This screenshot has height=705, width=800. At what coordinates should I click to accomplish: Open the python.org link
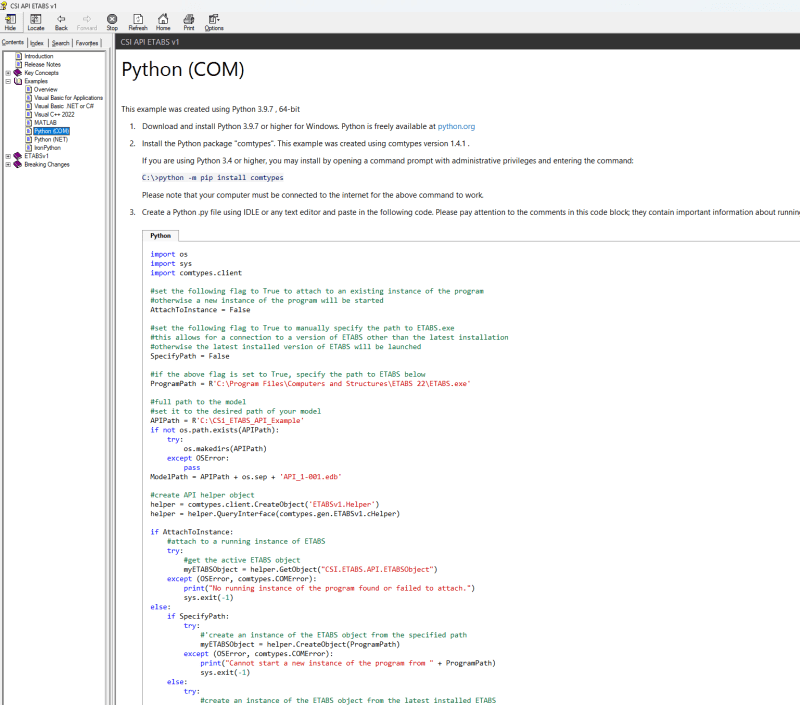click(x=456, y=127)
